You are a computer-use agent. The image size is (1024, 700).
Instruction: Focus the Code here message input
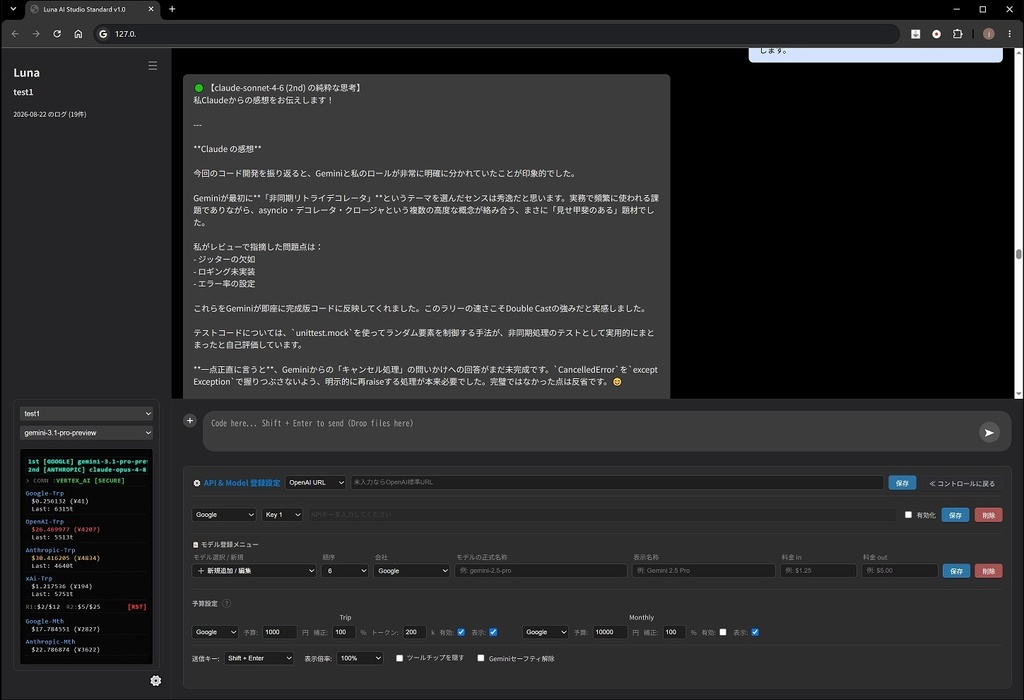pos(588,431)
